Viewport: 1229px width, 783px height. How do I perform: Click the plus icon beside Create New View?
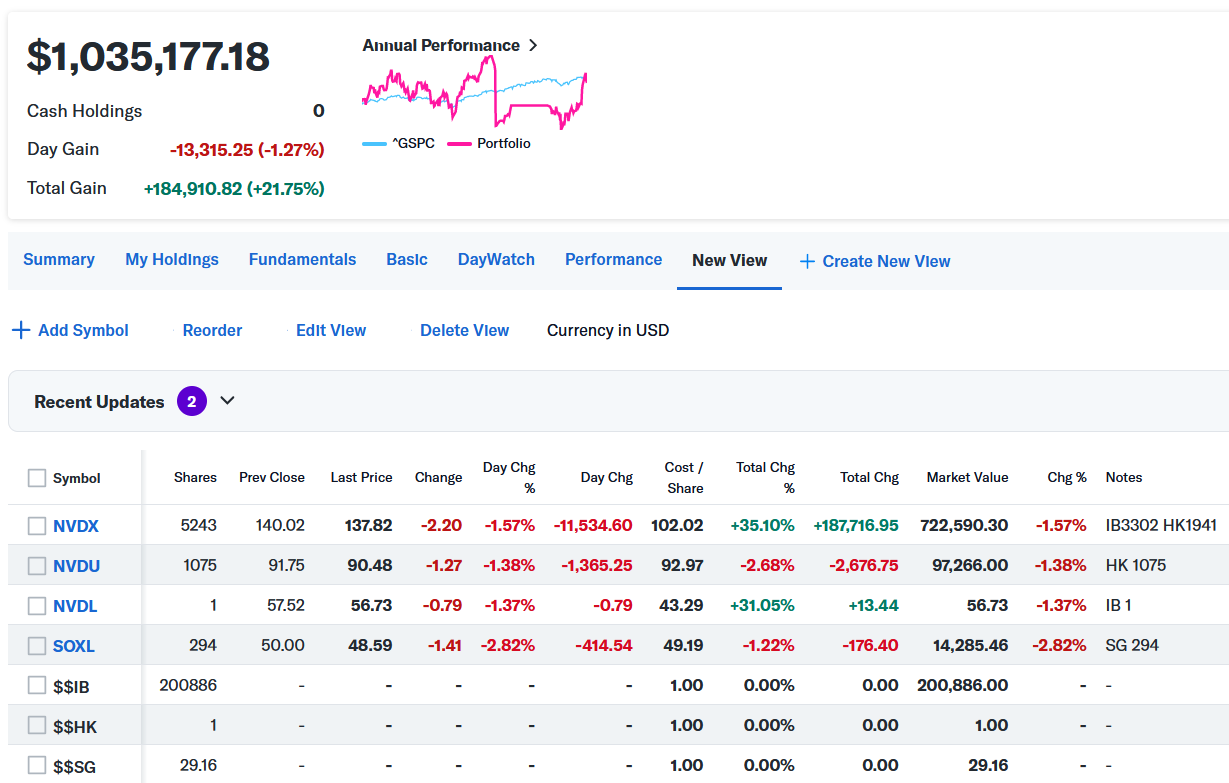(x=807, y=261)
